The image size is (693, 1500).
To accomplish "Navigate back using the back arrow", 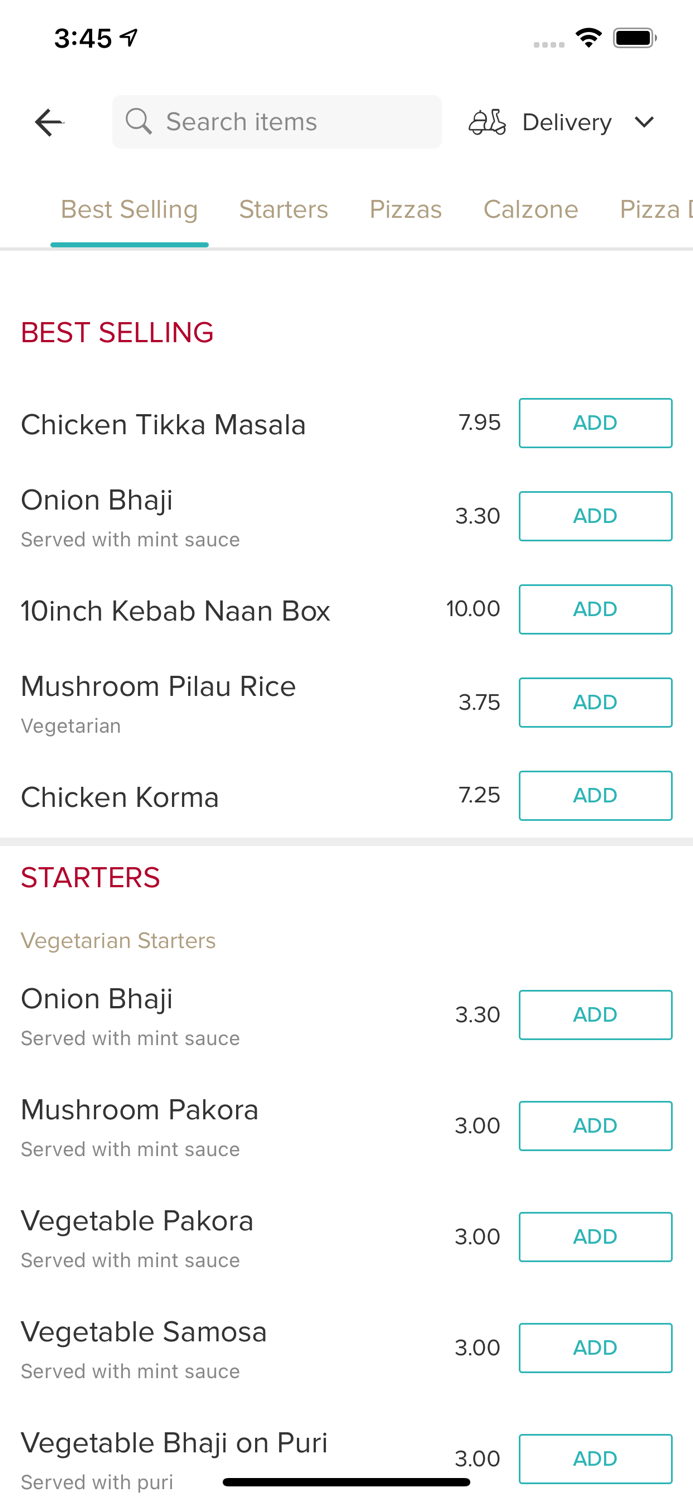I will point(48,122).
